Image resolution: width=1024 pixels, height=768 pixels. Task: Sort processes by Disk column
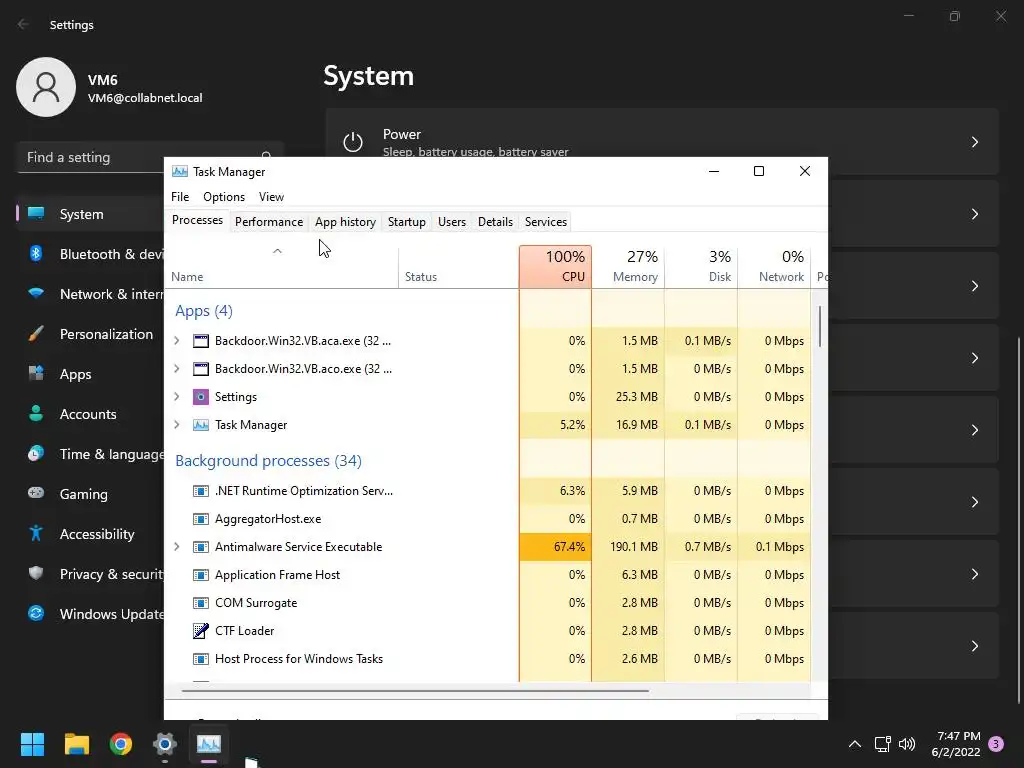pos(701,266)
